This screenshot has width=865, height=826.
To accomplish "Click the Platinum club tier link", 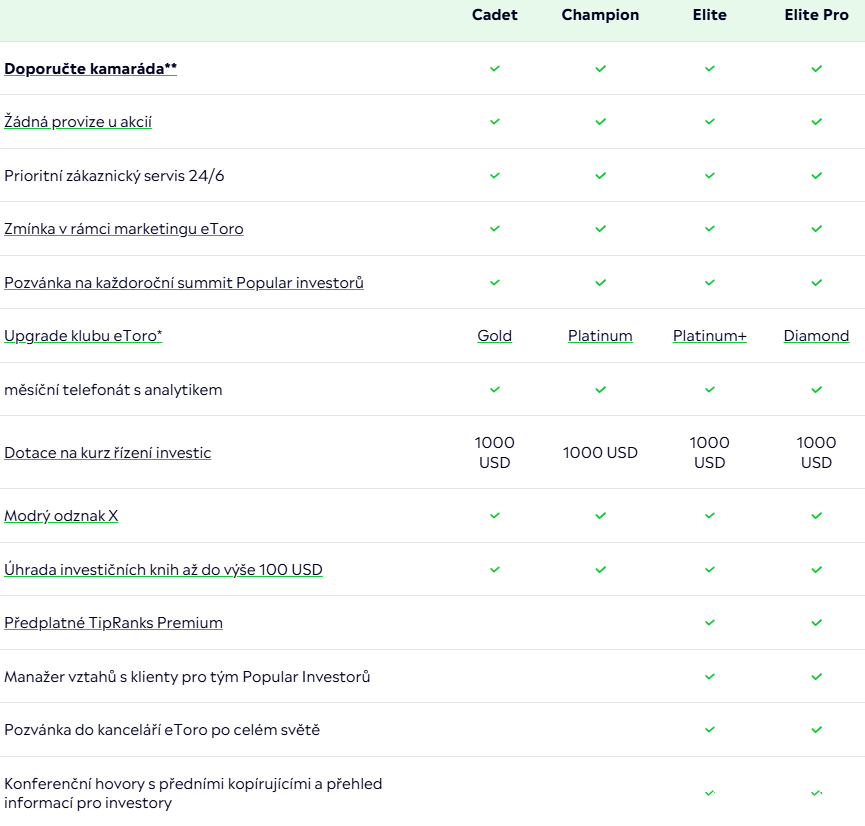I will pyautogui.click(x=600, y=336).
